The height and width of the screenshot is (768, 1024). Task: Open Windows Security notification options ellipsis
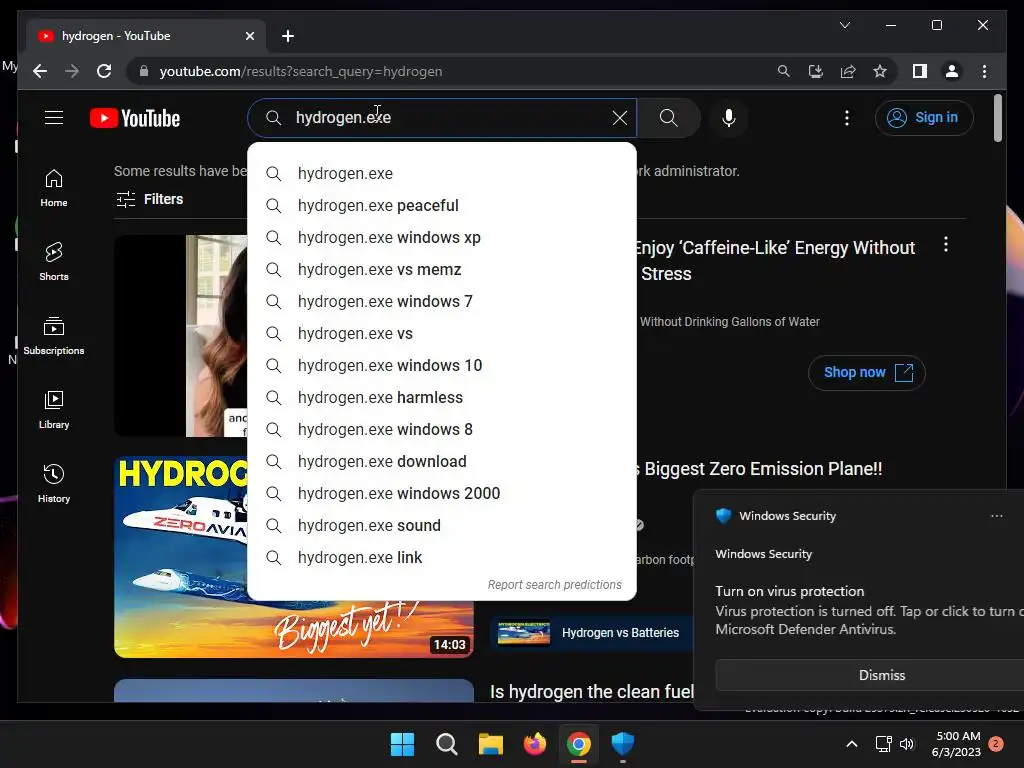(x=997, y=516)
